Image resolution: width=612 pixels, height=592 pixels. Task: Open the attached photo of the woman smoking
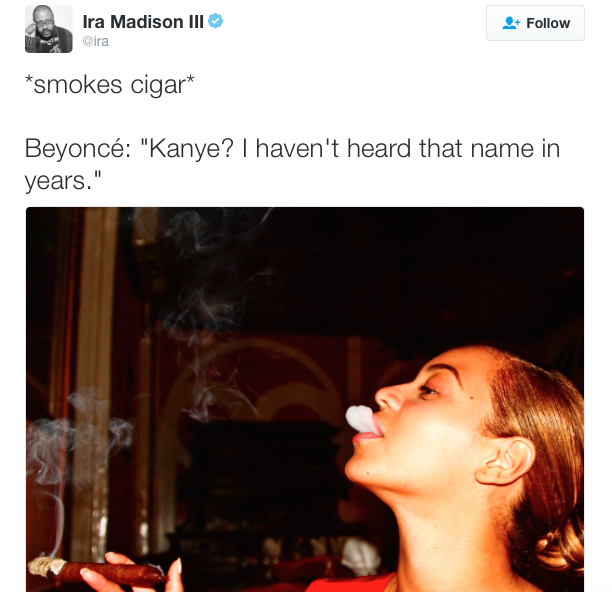(x=305, y=399)
